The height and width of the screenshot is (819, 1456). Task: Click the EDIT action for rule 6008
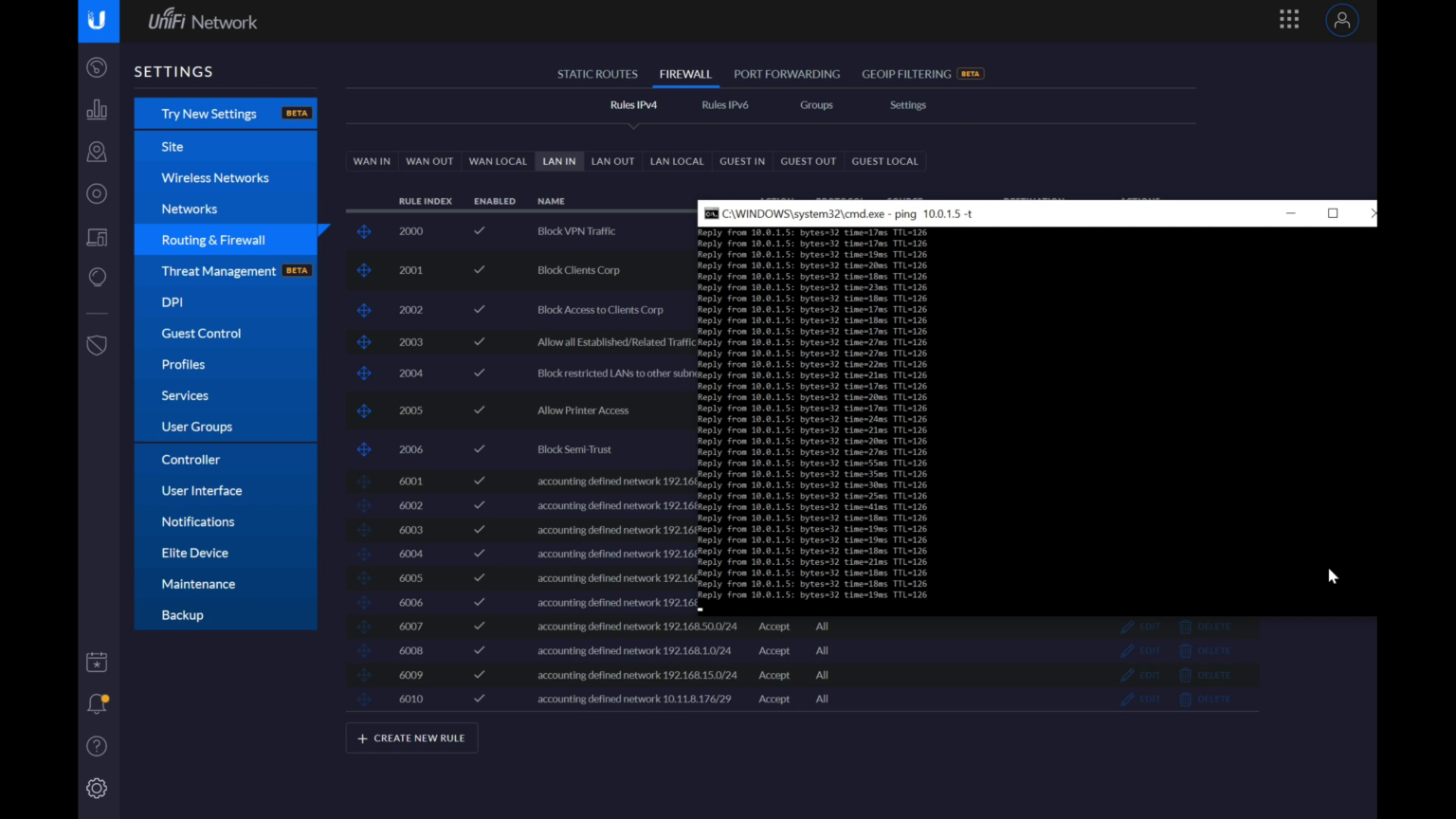coord(1141,650)
